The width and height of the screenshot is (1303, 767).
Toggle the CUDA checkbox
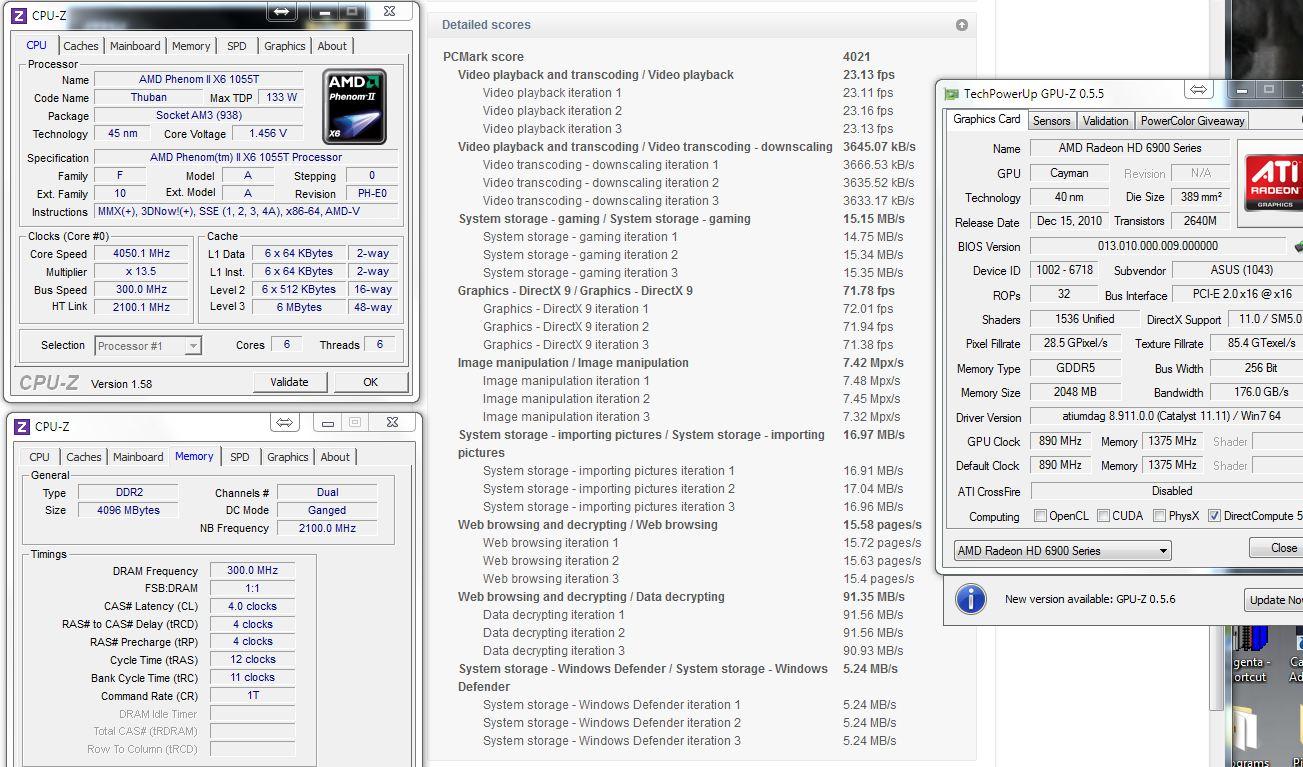[1104, 516]
